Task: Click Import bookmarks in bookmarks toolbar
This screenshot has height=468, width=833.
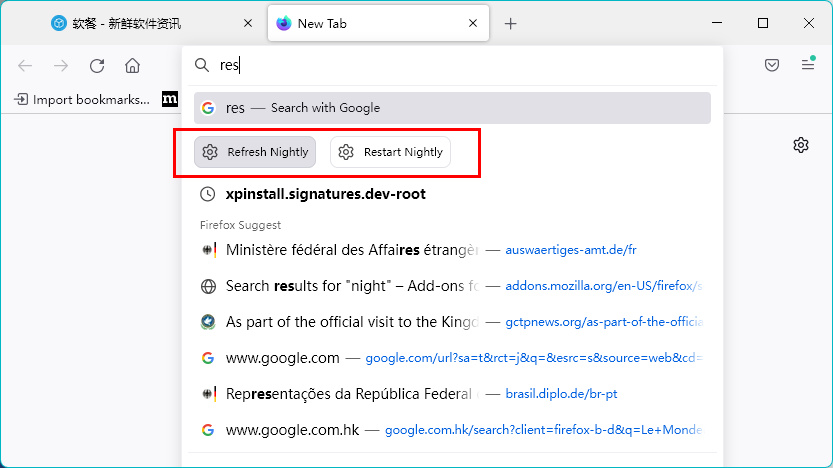Action: 81,99
